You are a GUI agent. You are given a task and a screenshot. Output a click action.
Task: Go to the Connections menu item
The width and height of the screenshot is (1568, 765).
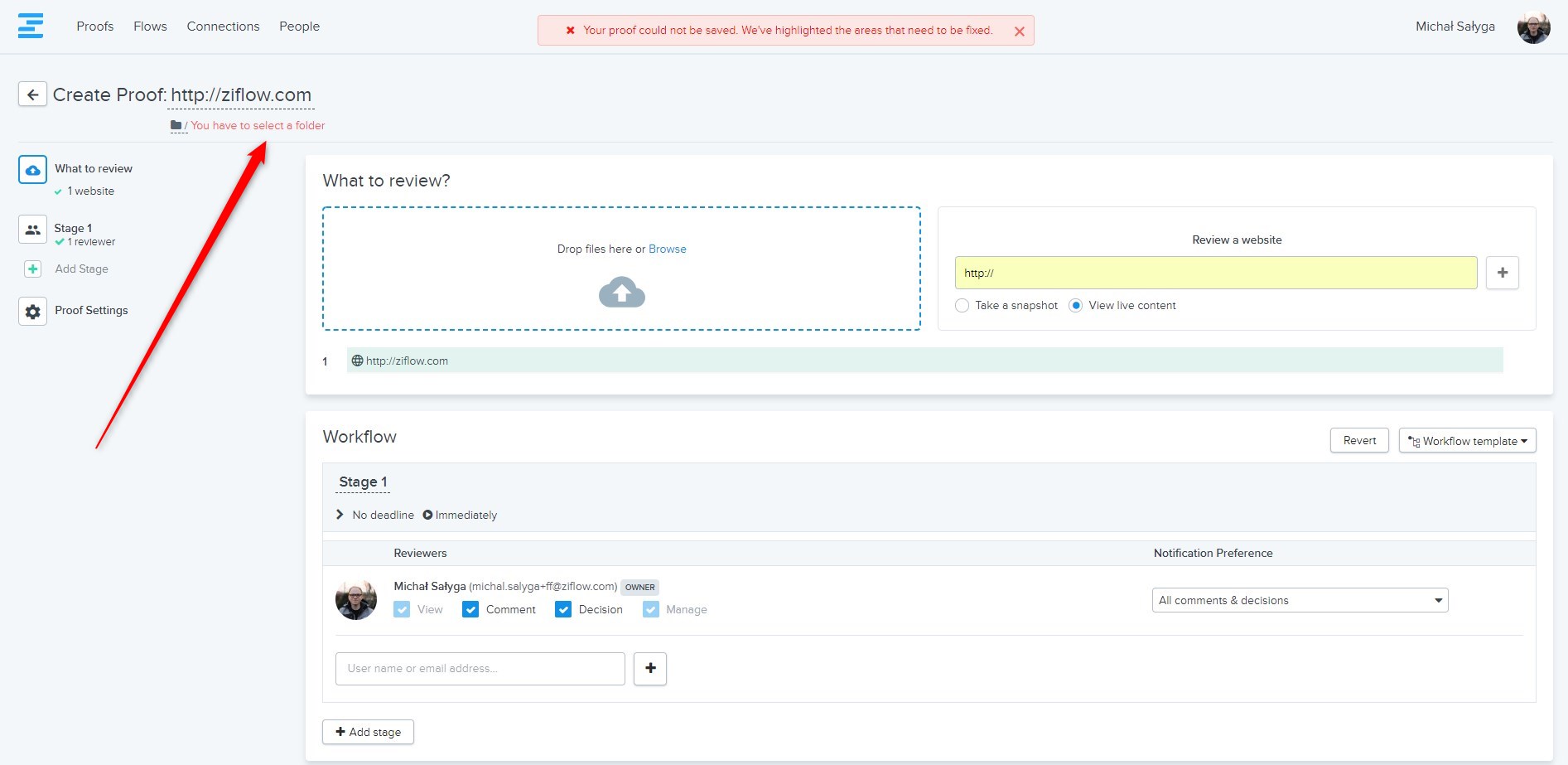223,27
